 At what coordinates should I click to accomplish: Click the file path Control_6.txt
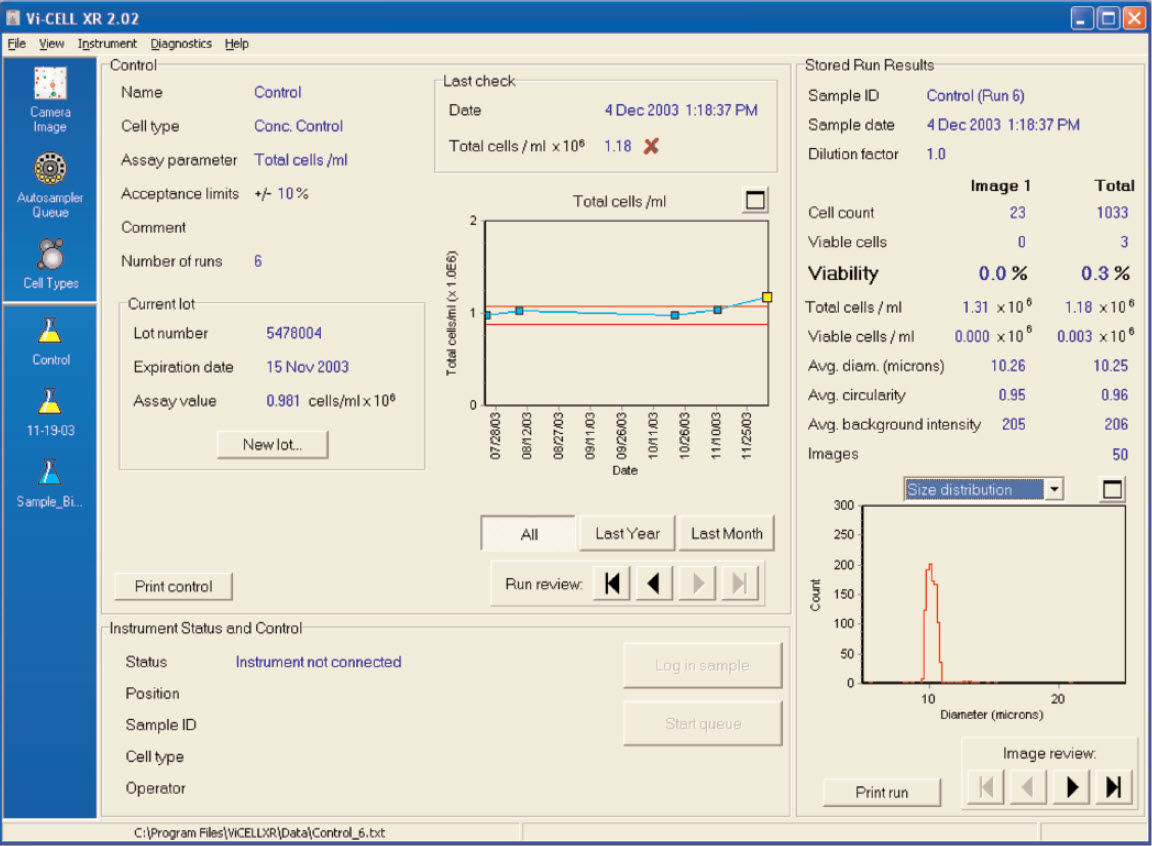[x=259, y=833]
